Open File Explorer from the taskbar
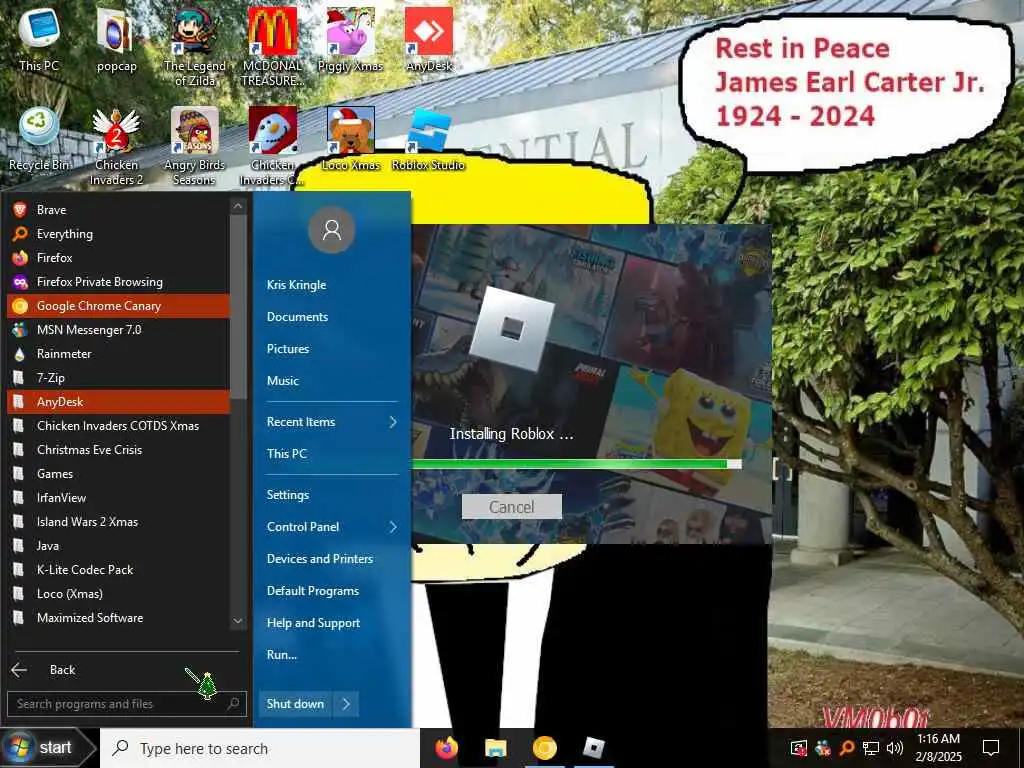 (x=496, y=748)
